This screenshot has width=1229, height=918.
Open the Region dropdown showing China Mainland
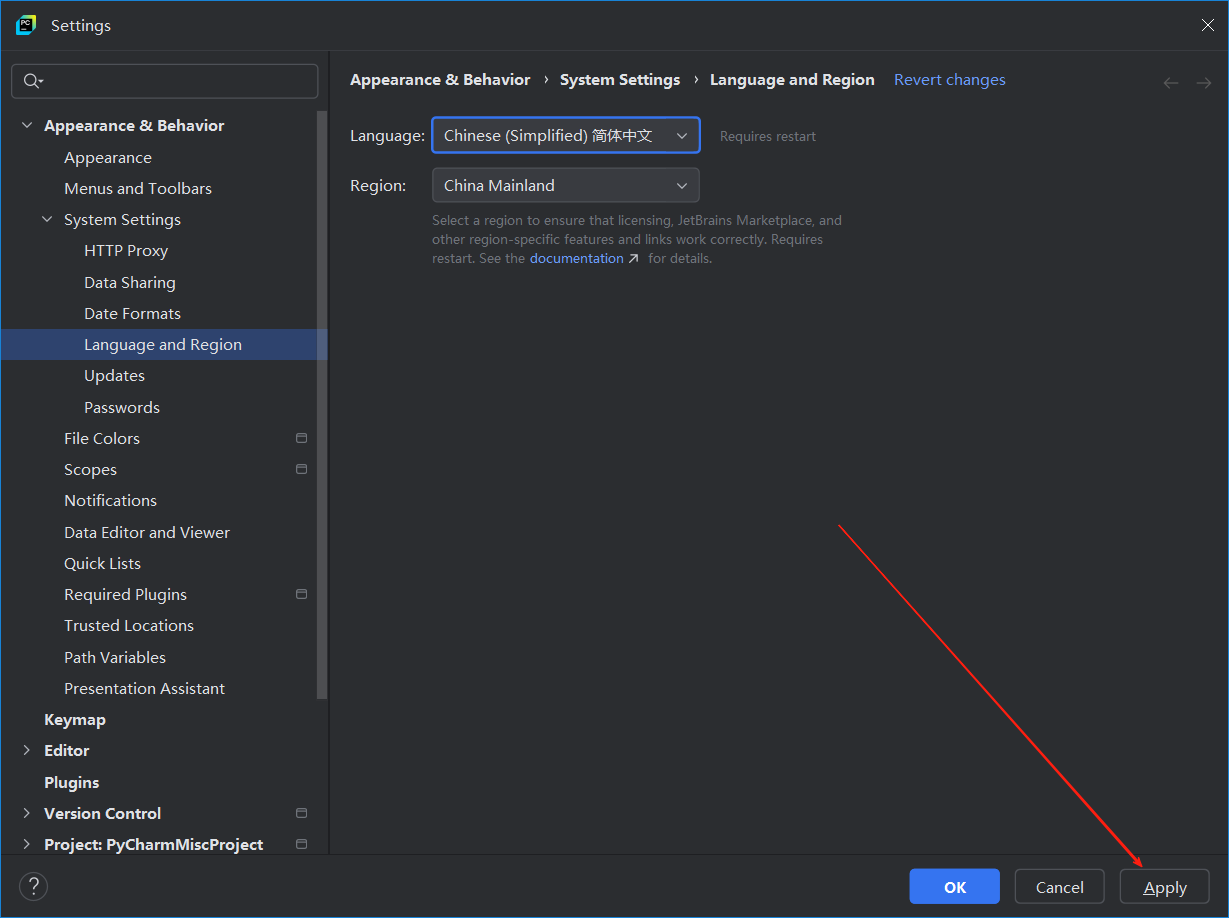click(566, 185)
